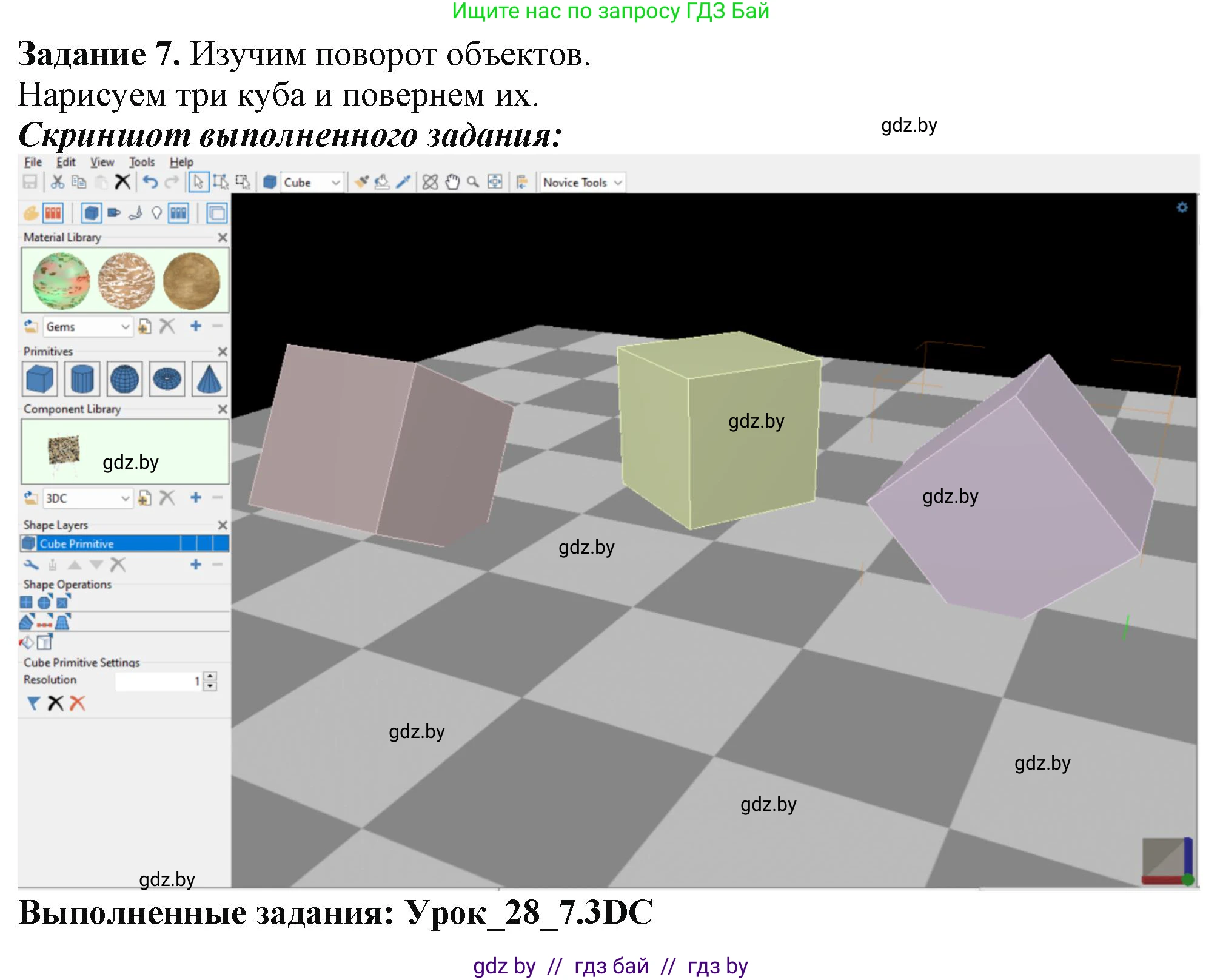Open the File menu

(x=35, y=161)
